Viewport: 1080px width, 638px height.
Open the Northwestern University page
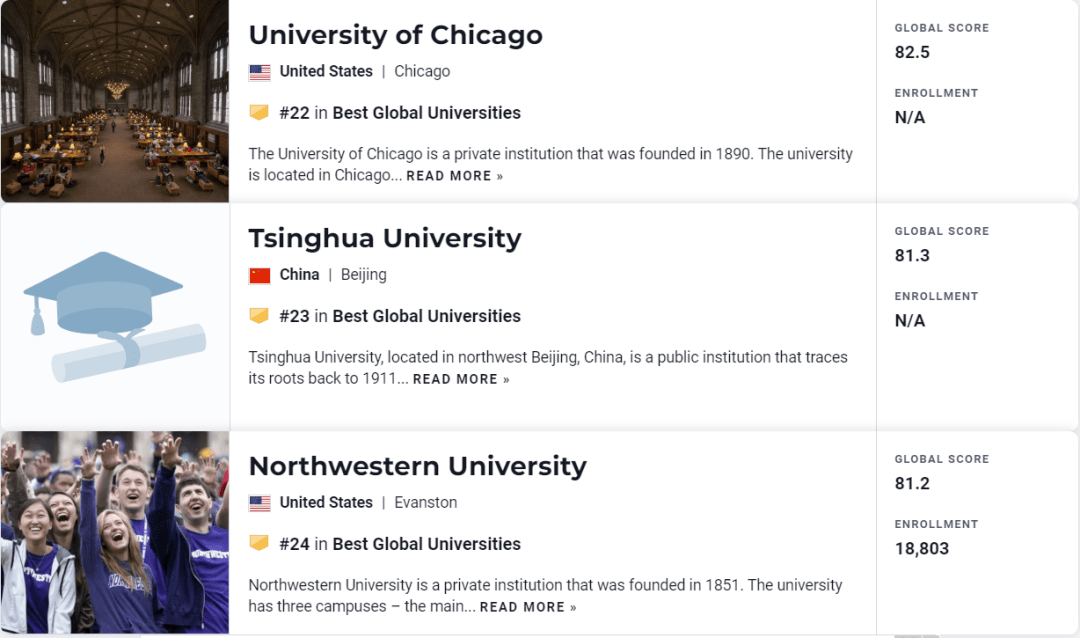tap(419, 466)
